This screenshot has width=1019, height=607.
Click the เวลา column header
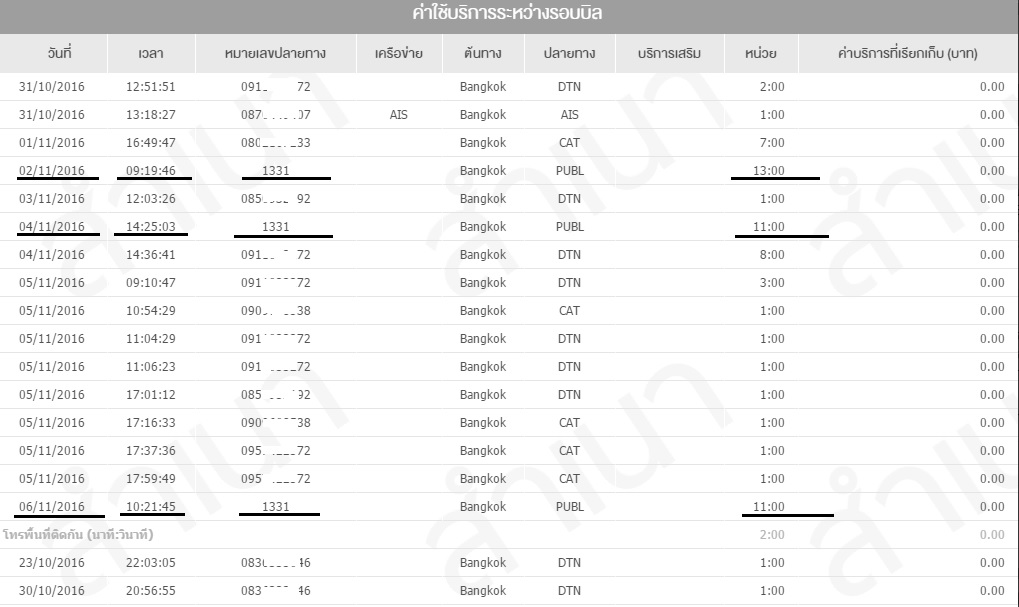151,53
